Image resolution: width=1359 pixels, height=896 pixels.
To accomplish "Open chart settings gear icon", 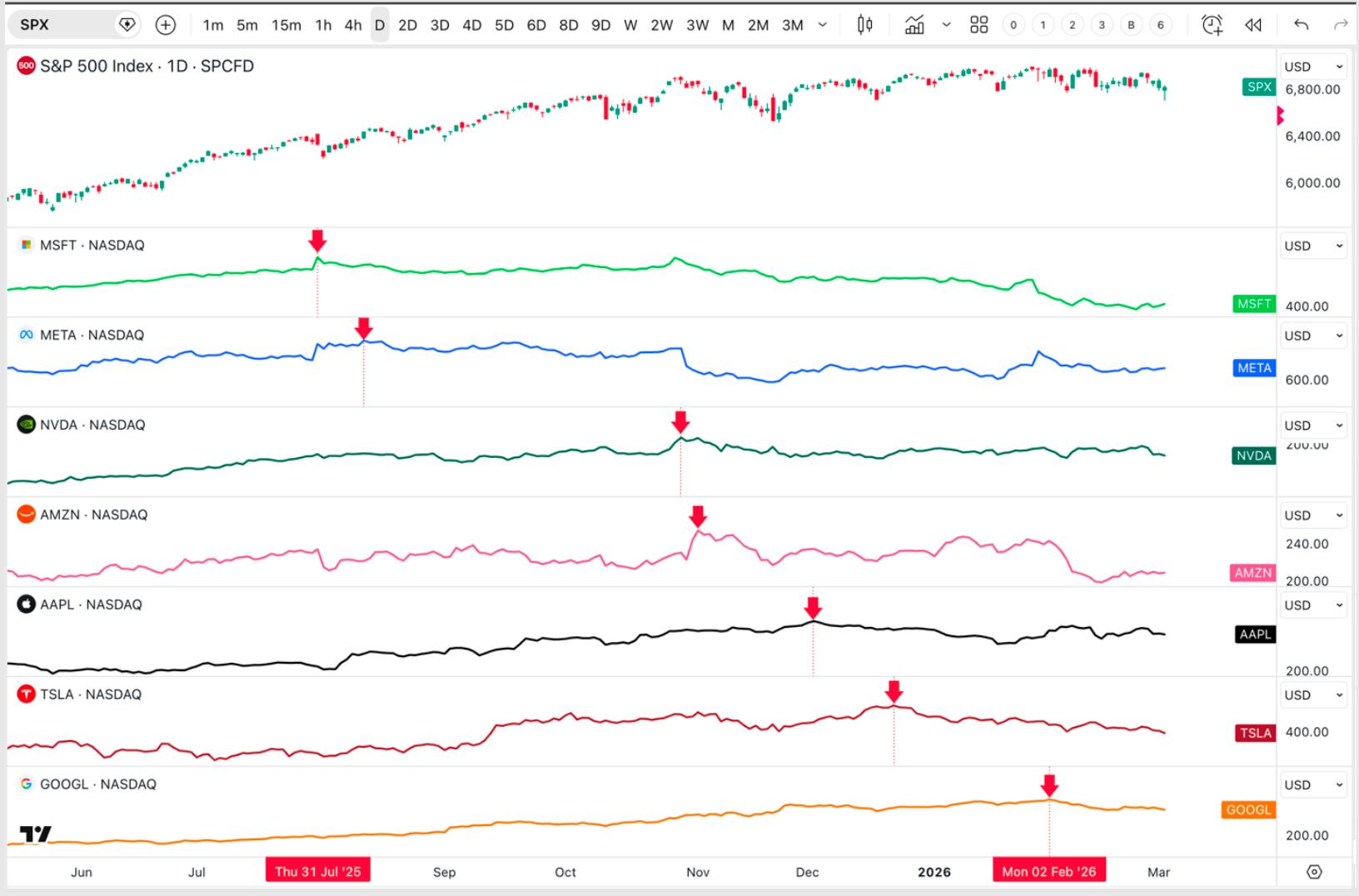I will click(1314, 872).
